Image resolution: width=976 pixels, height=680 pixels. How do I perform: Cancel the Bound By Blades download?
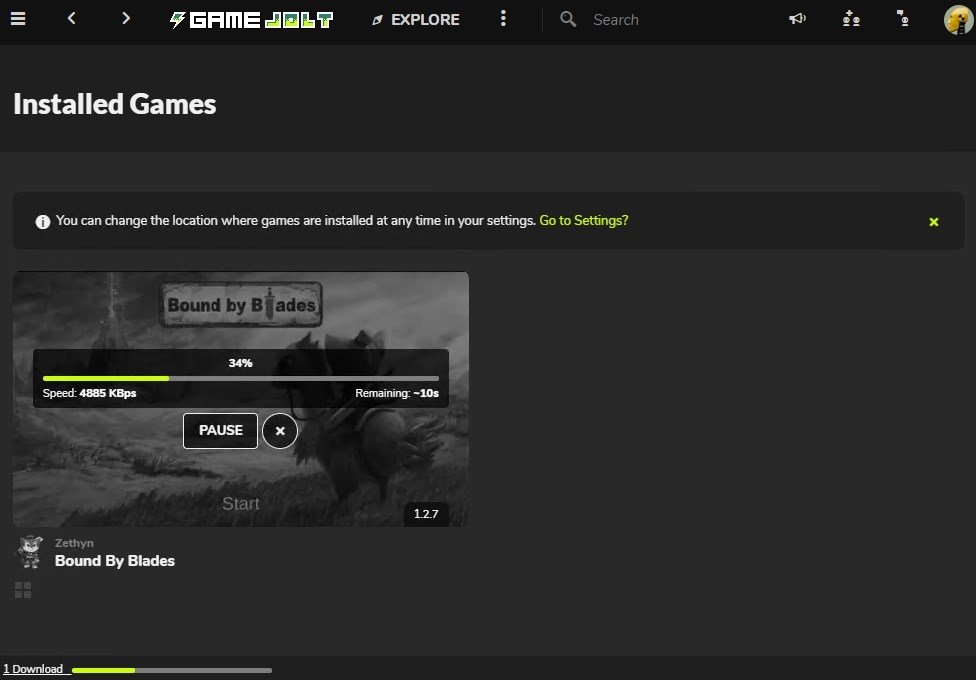tap(279, 430)
